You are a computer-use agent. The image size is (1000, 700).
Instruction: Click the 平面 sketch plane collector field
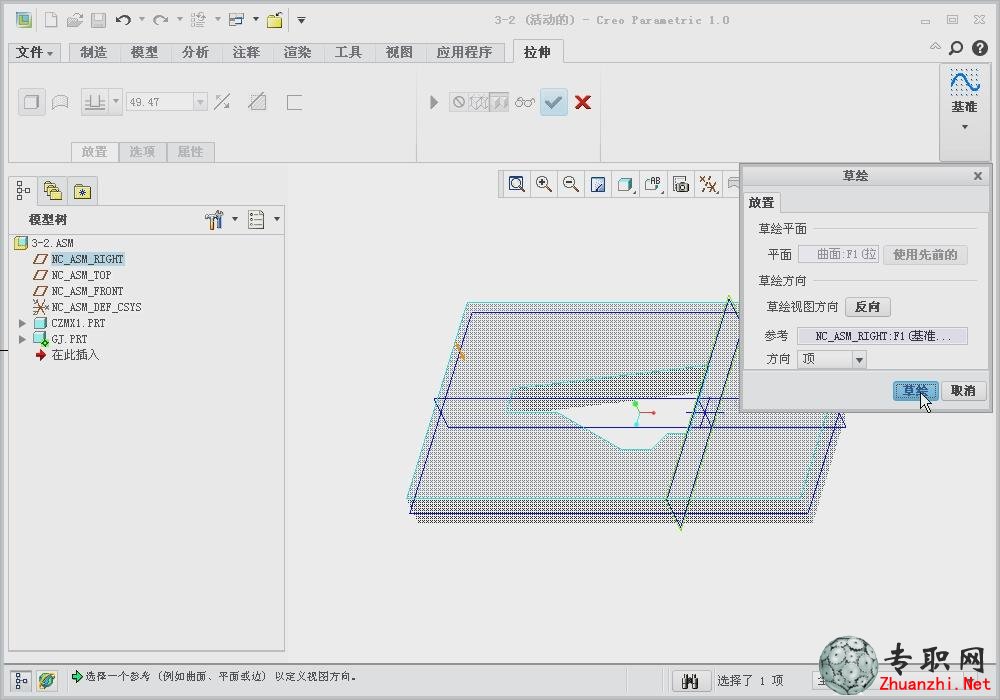[x=839, y=254]
